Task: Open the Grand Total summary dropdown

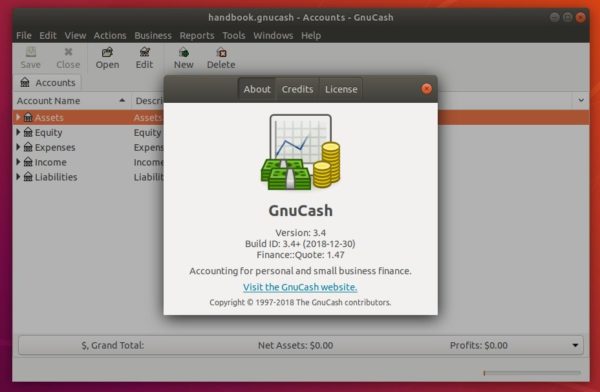Action: coord(575,345)
